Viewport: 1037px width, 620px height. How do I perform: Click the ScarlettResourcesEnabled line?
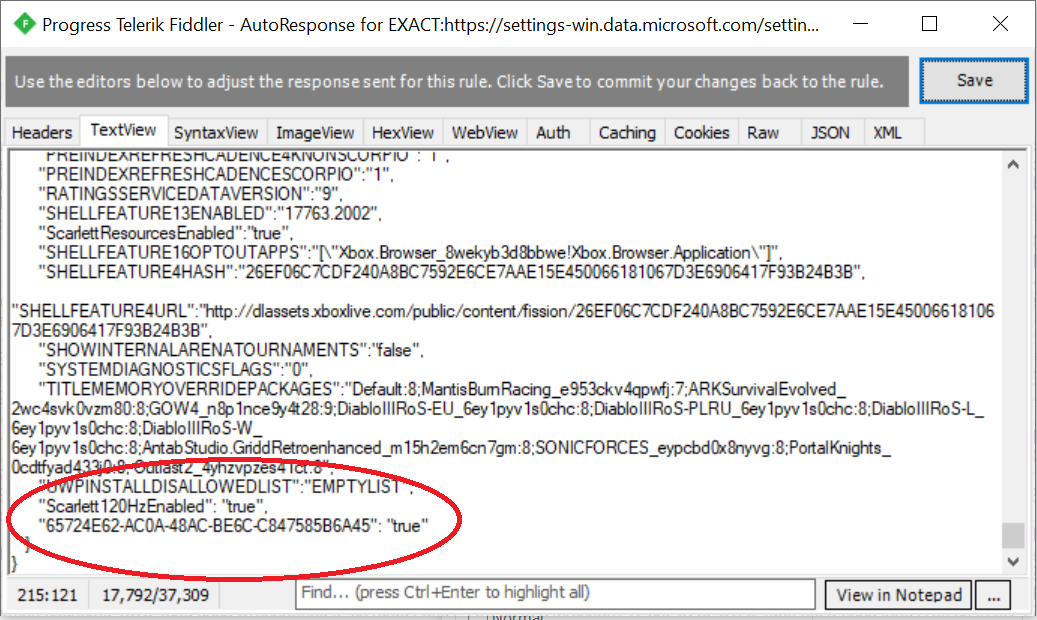(x=165, y=233)
